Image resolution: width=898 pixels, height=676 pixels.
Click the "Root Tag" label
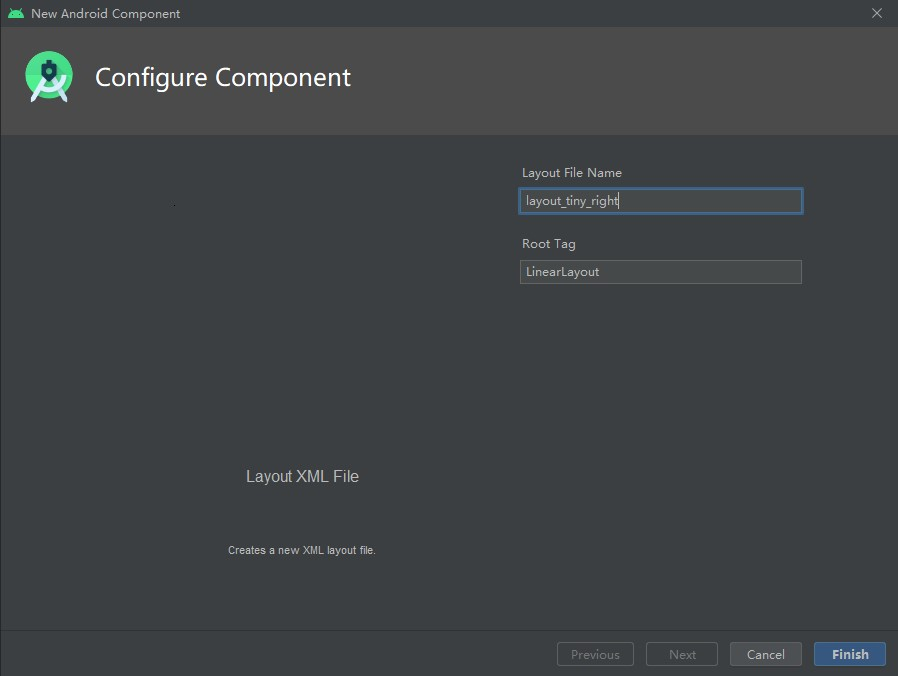click(x=549, y=244)
